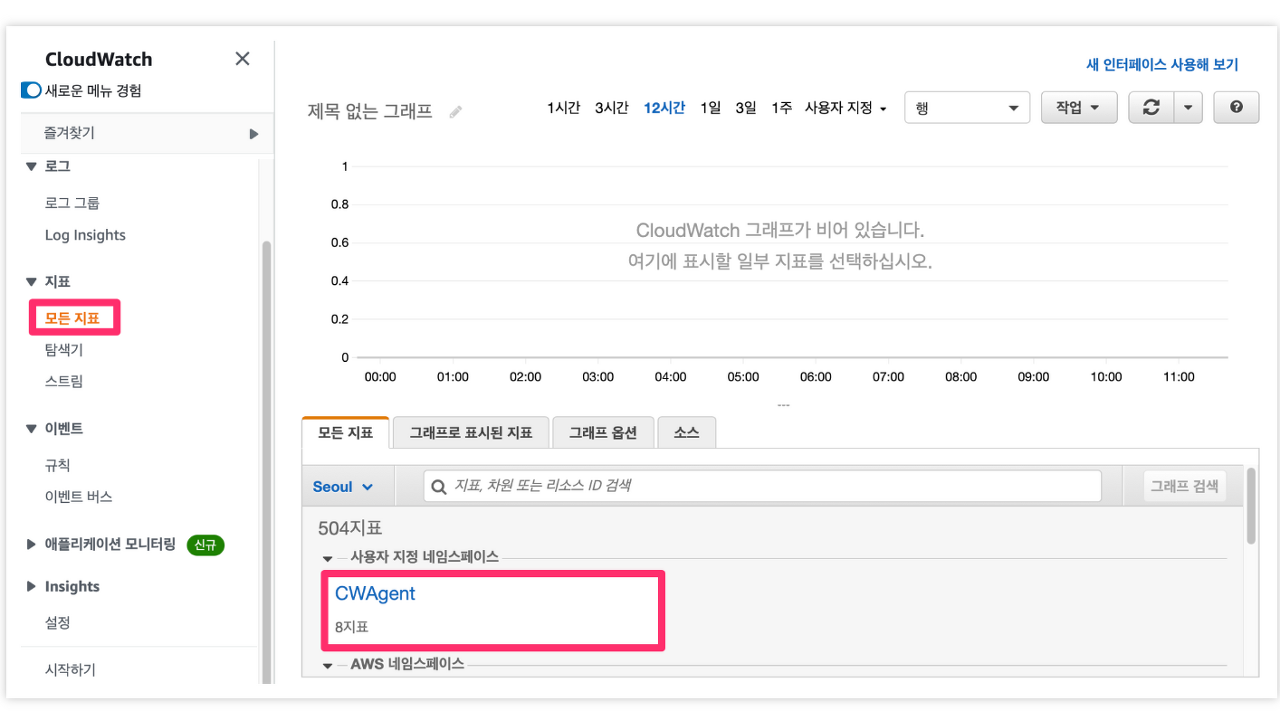Set time range to 1시간
Viewport: 1280px width, 720px height.
pyautogui.click(x=563, y=108)
